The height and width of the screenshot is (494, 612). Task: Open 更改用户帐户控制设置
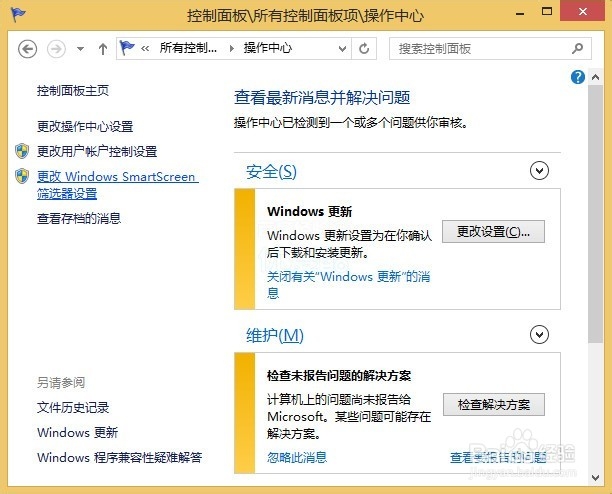click(x=97, y=151)
